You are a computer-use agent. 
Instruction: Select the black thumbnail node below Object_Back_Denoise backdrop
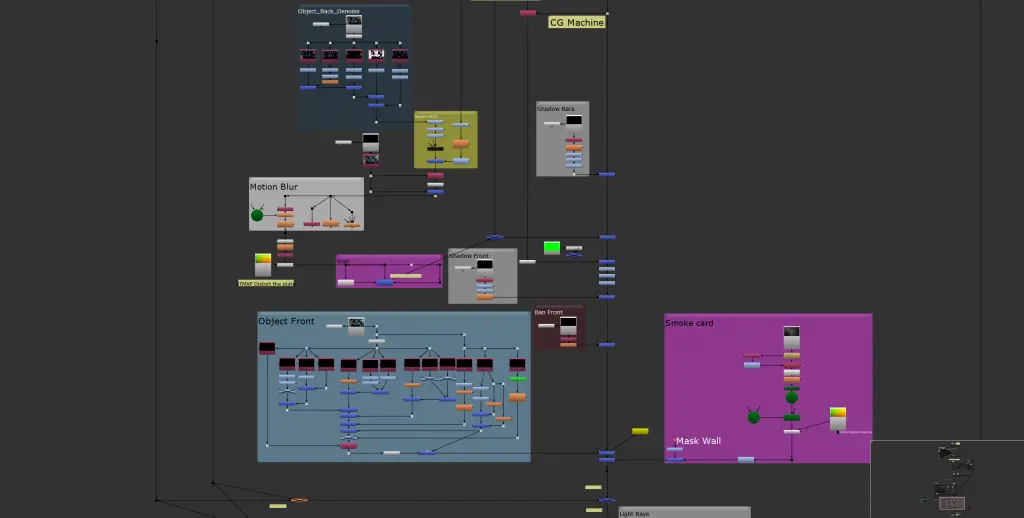click(370, 141)
